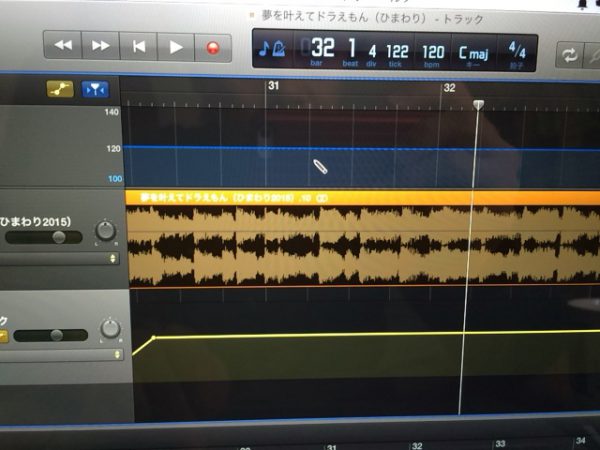Toggle the Cycle loop button
The width and height of the screenshot is (600, 450).
coord(570,53)
